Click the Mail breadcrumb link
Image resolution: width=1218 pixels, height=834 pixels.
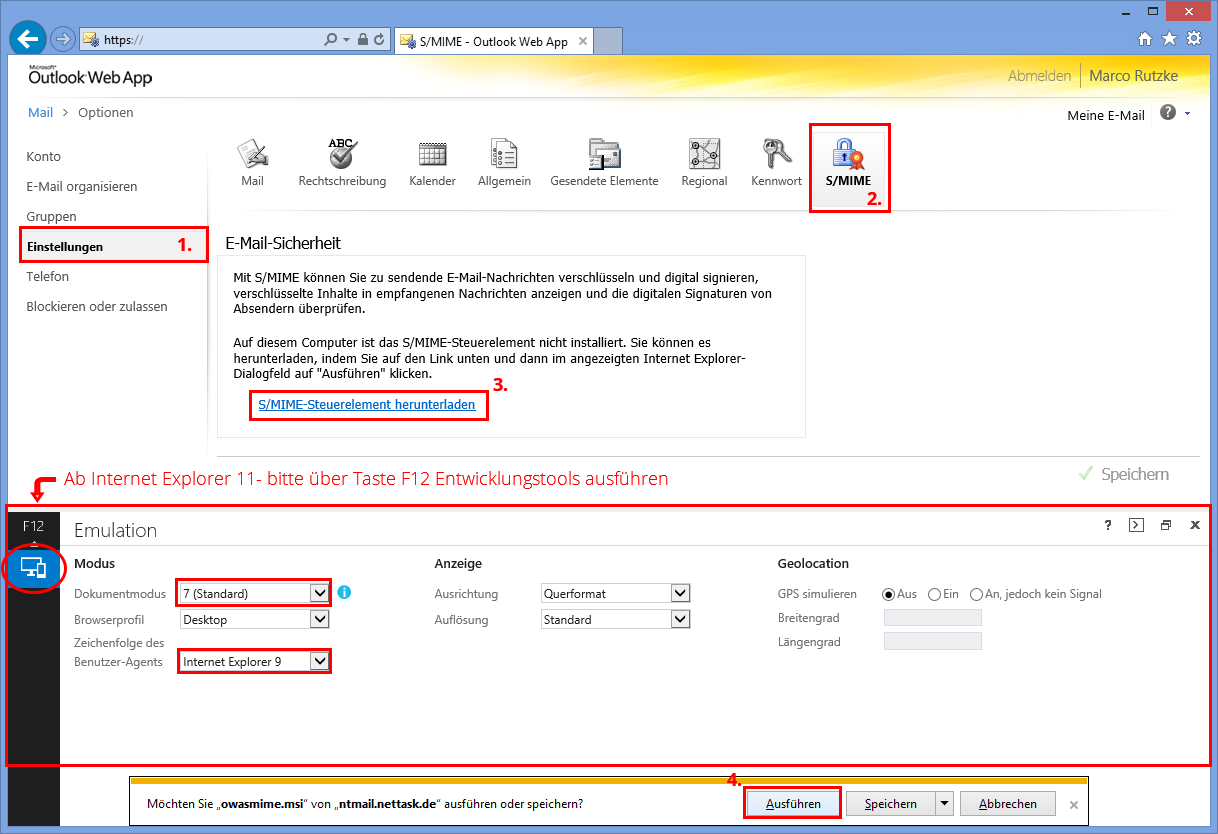point(40,112)
